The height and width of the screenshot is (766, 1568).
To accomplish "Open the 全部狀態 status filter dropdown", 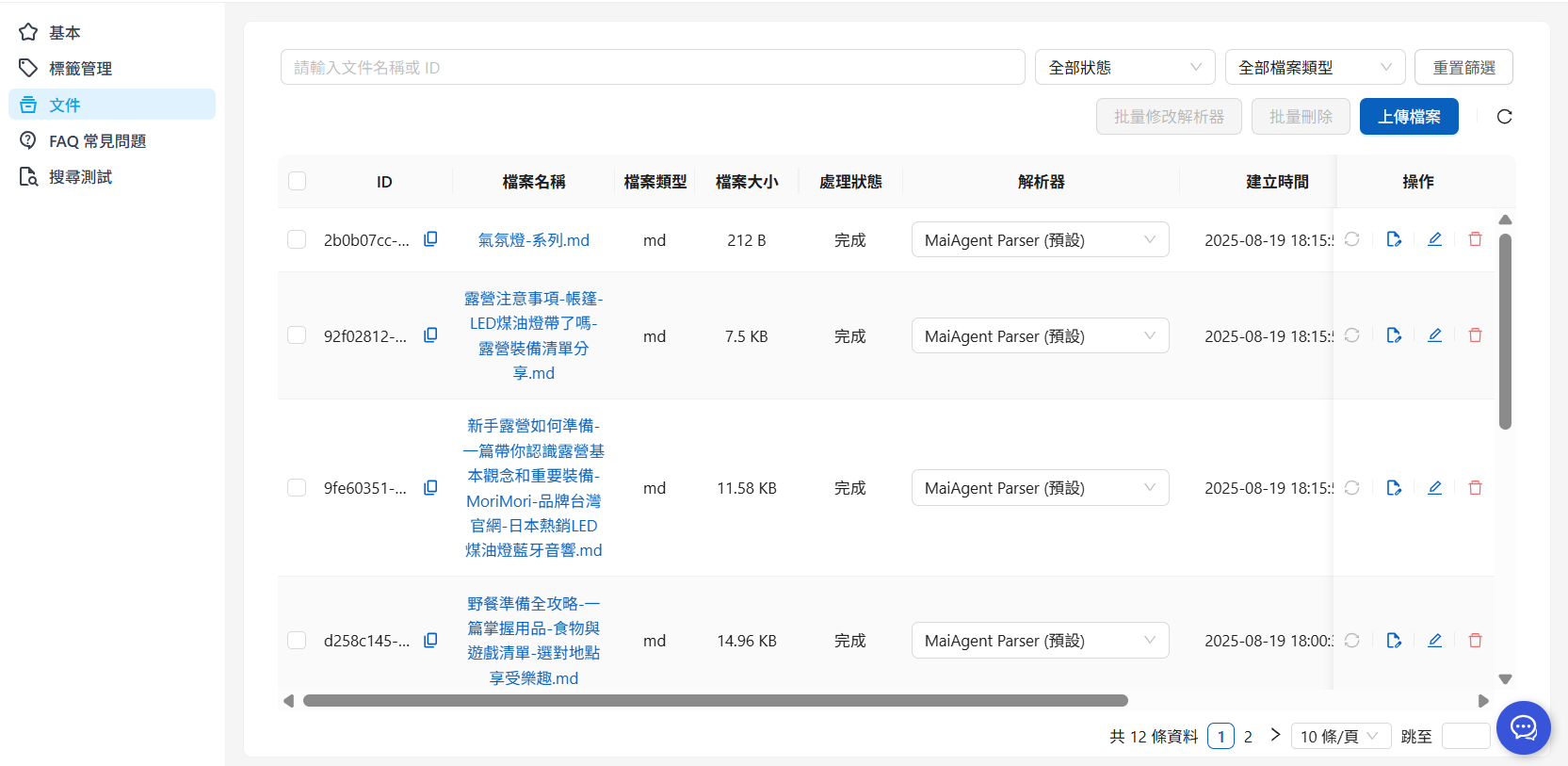I will (x=1124, y=68).
